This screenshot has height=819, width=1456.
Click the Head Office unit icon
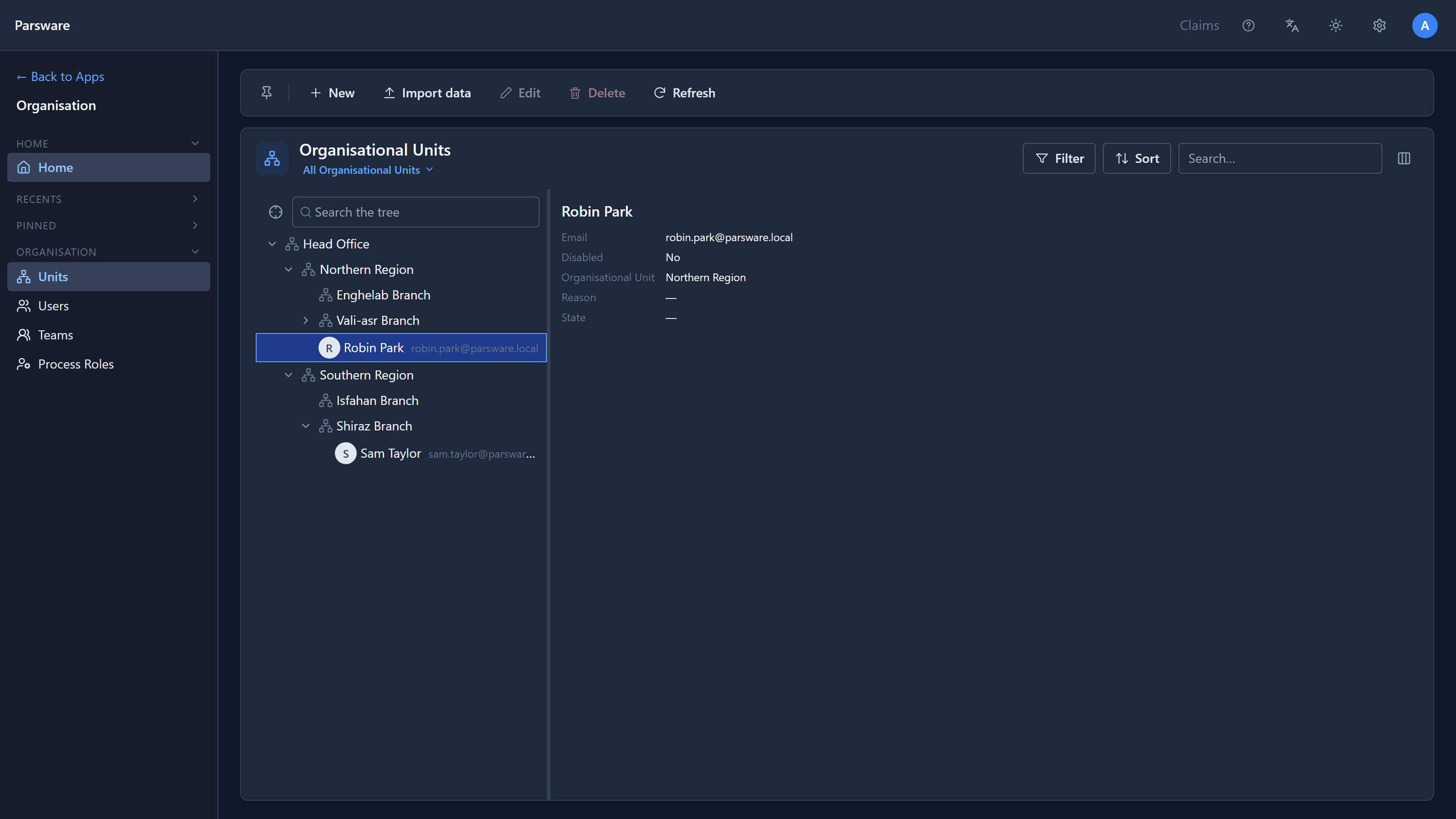292,244
